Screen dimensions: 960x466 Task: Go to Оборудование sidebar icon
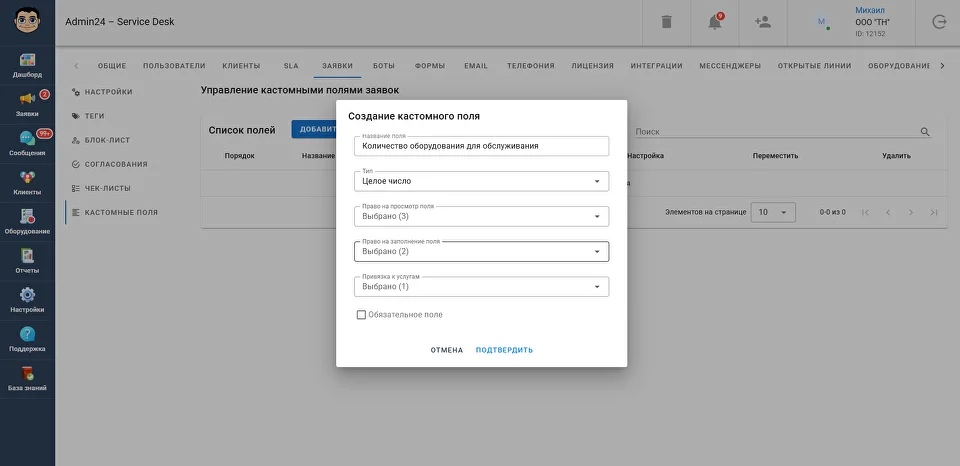28,219
